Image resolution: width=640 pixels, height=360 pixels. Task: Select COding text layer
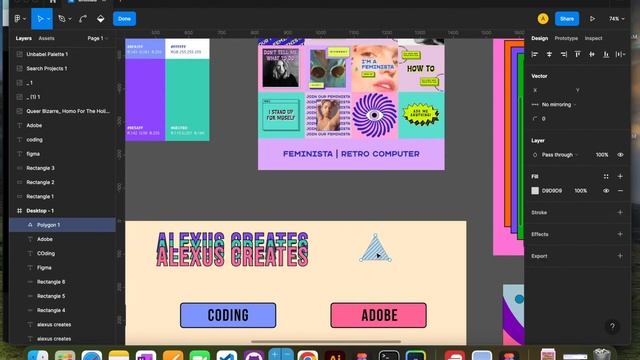pyautogui.click(x=62, y=253)
